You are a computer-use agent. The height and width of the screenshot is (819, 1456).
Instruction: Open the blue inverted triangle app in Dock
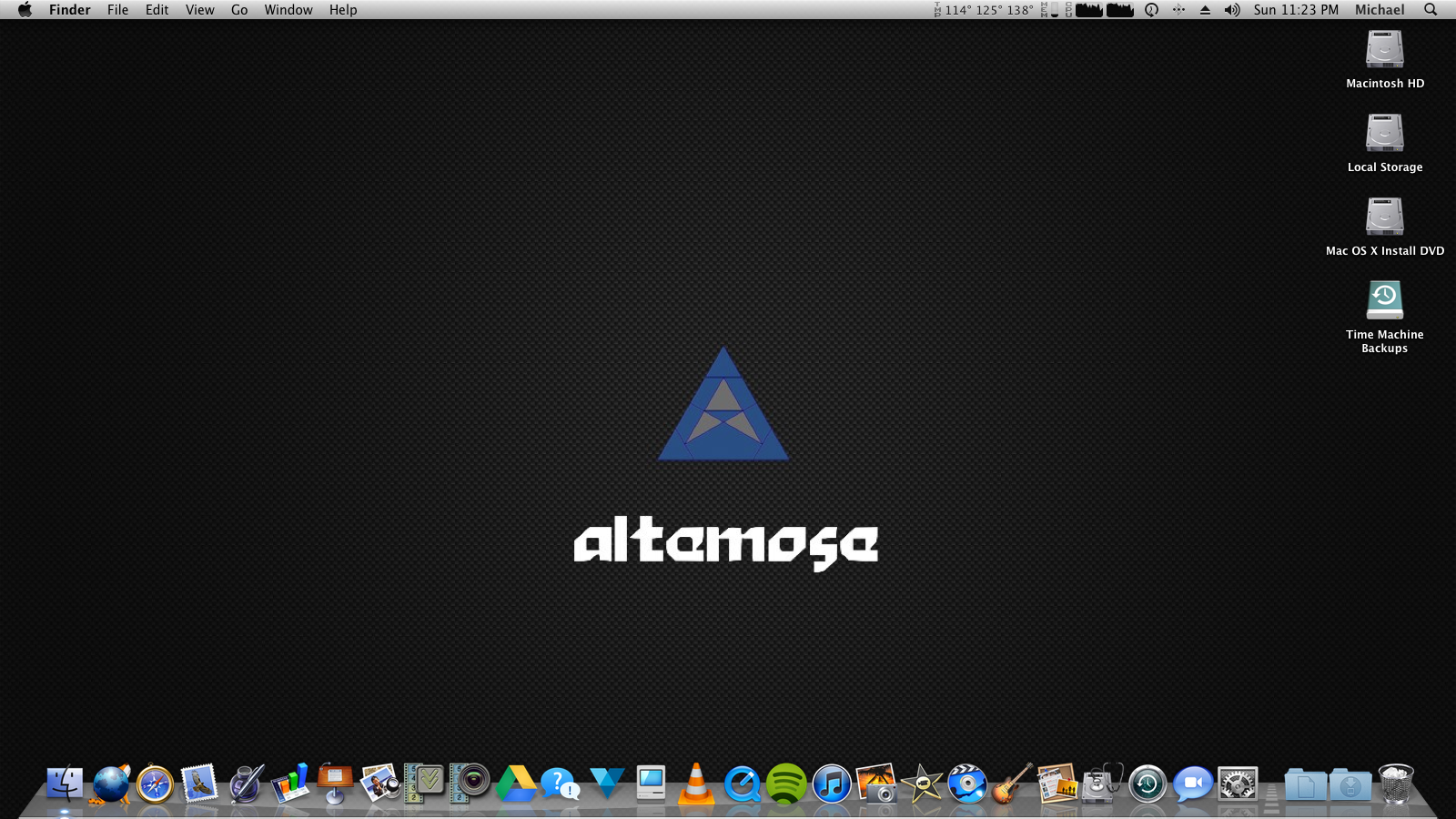[606, 784]
